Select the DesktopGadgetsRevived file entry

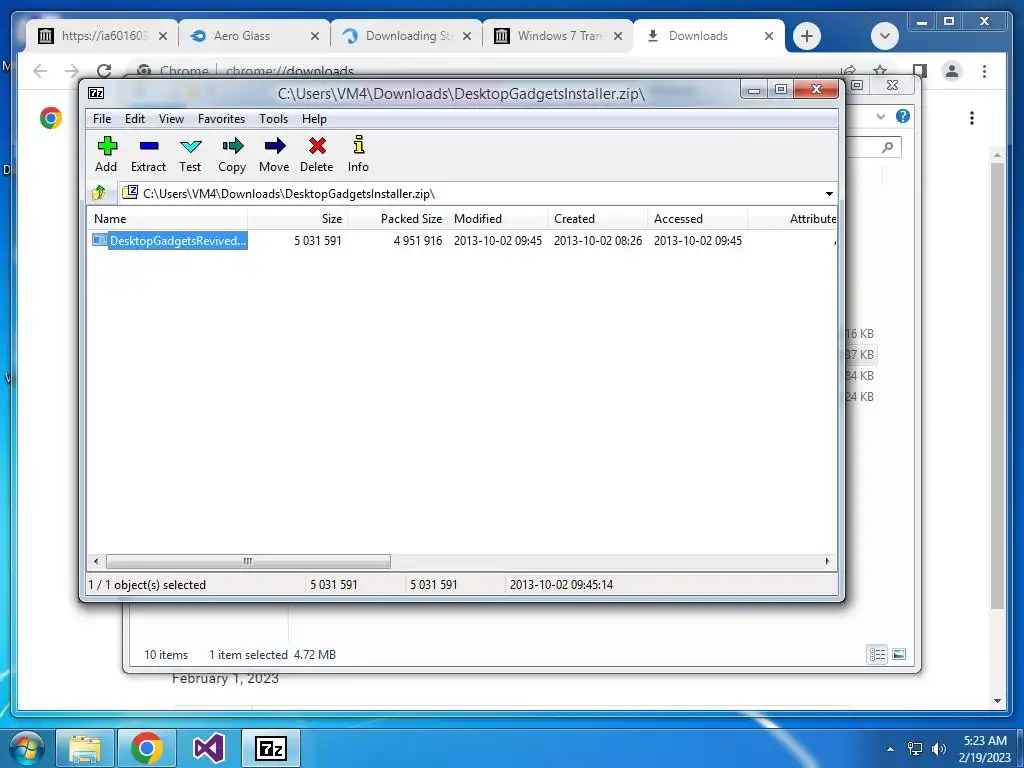(170, 241)
